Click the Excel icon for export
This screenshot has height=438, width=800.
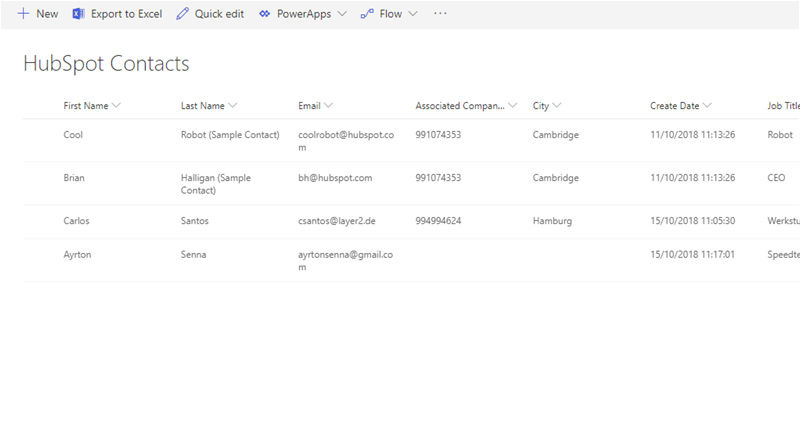[78, 14]
